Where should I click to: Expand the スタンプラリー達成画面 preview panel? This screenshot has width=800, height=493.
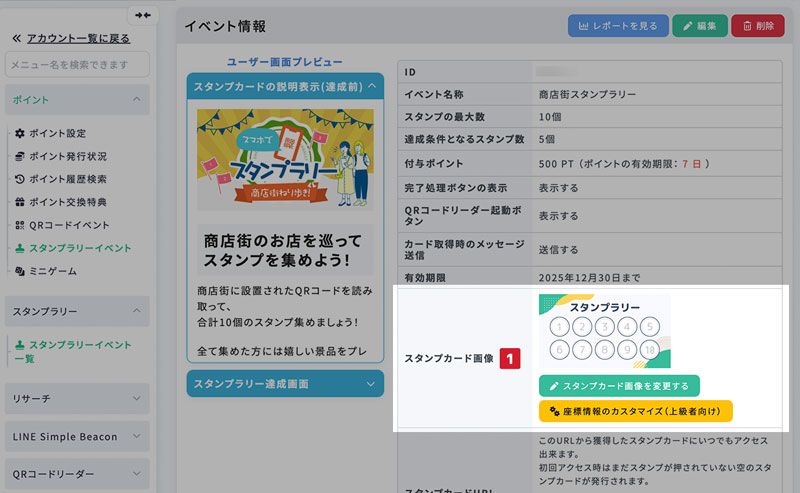click(x=285, y=383)
